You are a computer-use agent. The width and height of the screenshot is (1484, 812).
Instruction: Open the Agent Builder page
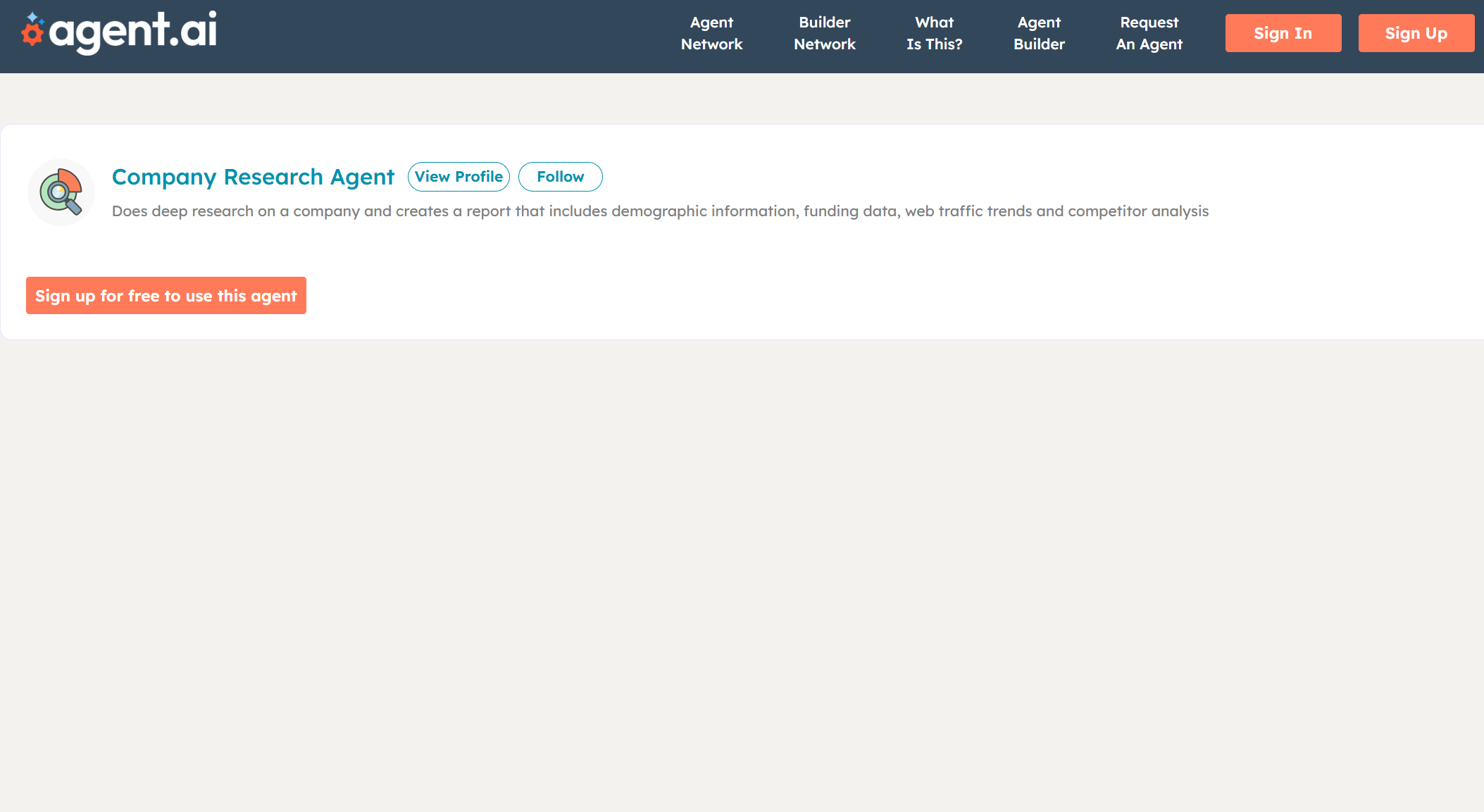pos(1039,33)
